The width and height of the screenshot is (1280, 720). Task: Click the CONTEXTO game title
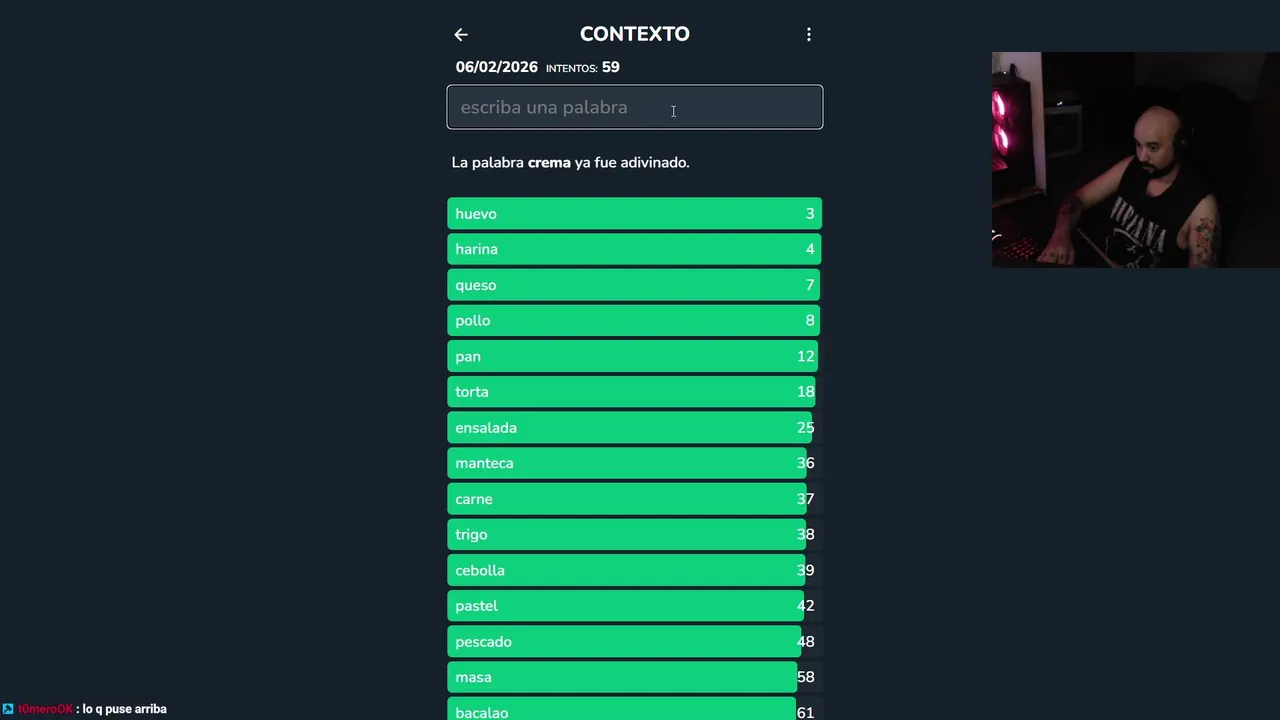(x=634, y=34)
